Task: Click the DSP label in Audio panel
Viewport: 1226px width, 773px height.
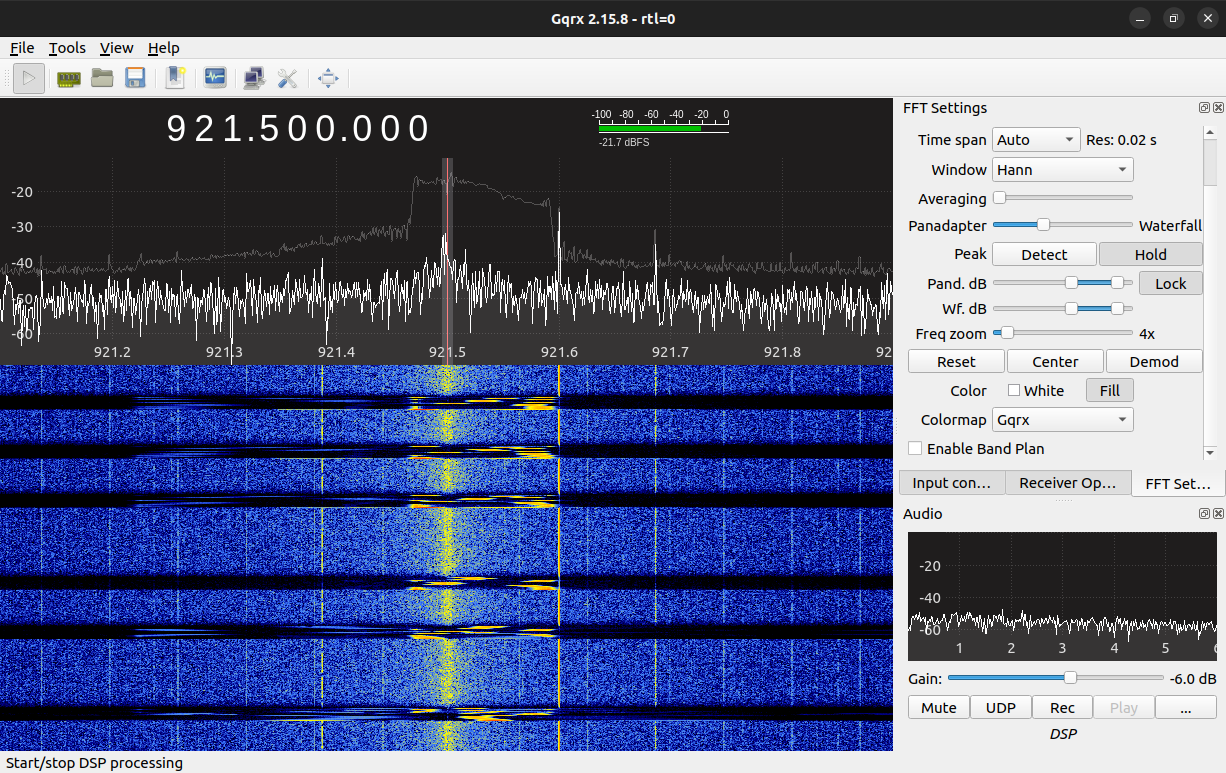Action: [x=1062, y=734]
